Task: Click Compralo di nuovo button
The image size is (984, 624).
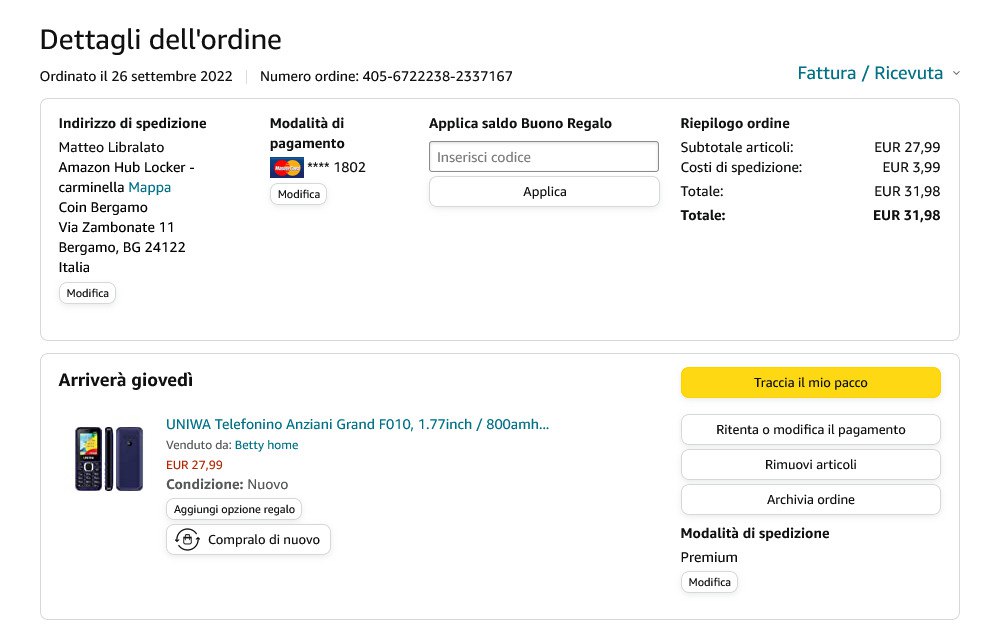Action: tap(248, 539)
